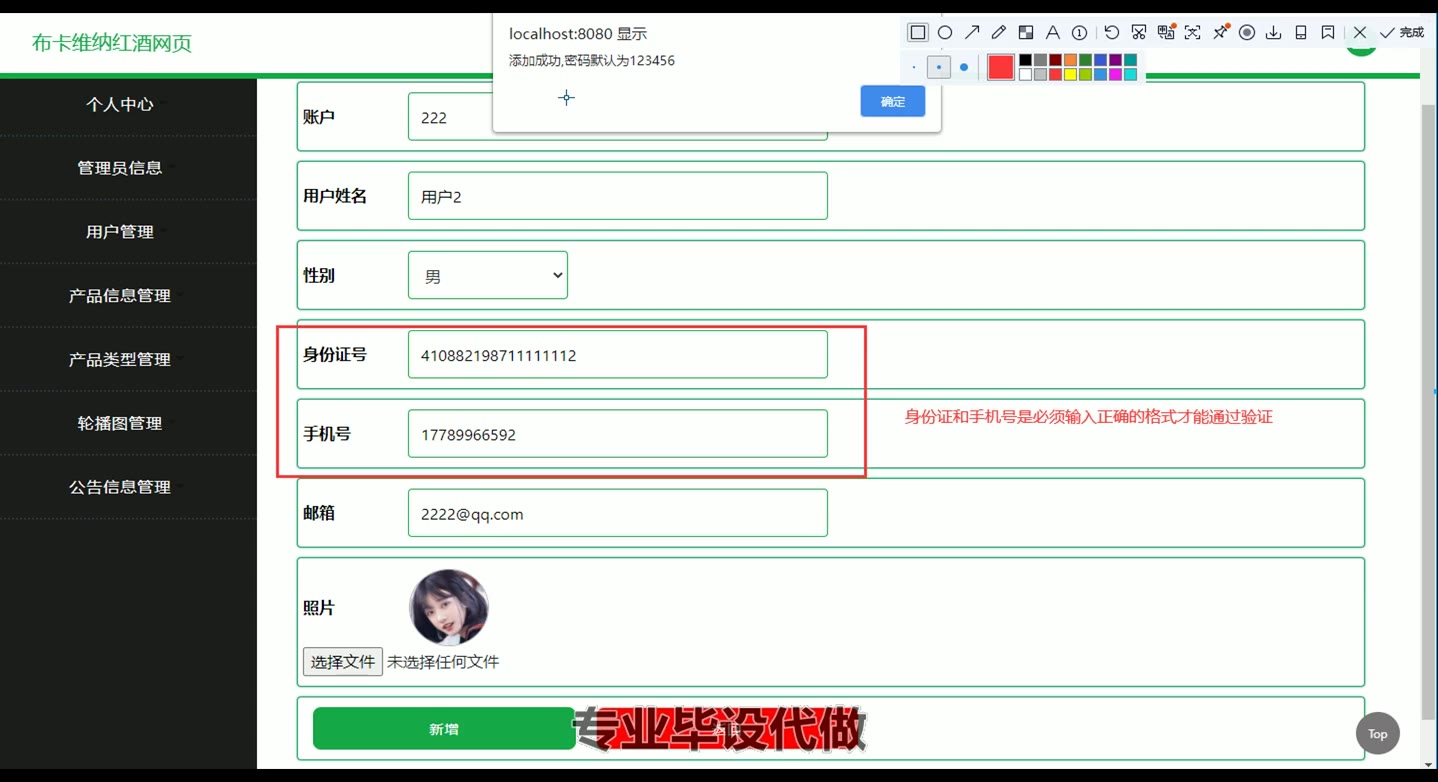Start screen recording from the toolbar

pyautogui.click(x=1247, y=32)
